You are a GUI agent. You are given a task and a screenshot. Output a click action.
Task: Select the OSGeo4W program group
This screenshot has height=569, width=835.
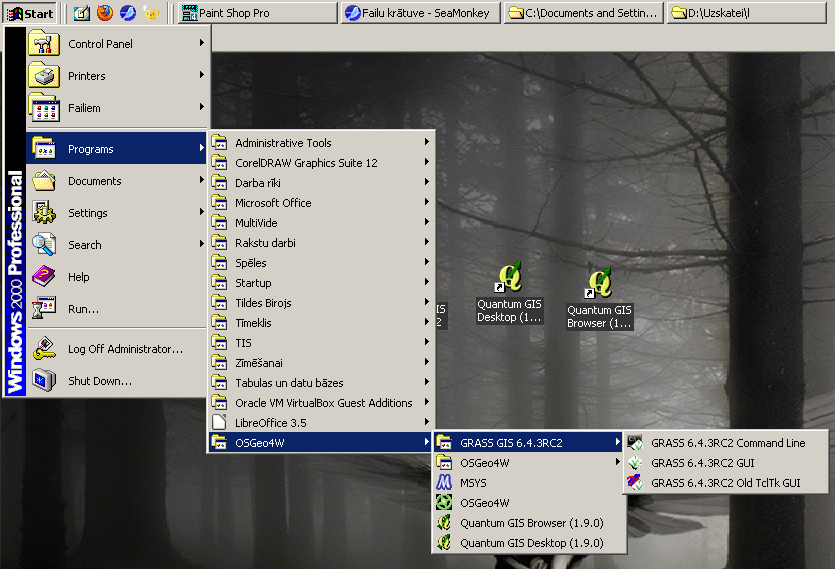point(321,443)
